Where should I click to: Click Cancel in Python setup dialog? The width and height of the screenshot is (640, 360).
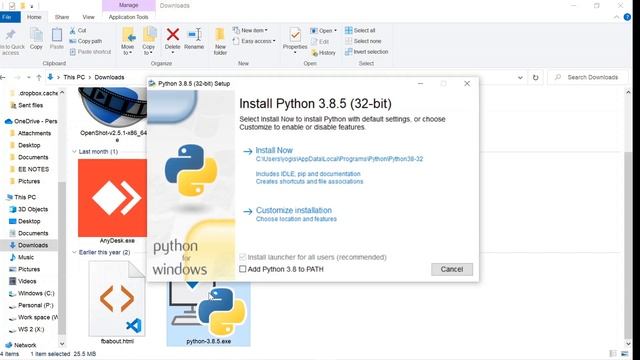452,269
